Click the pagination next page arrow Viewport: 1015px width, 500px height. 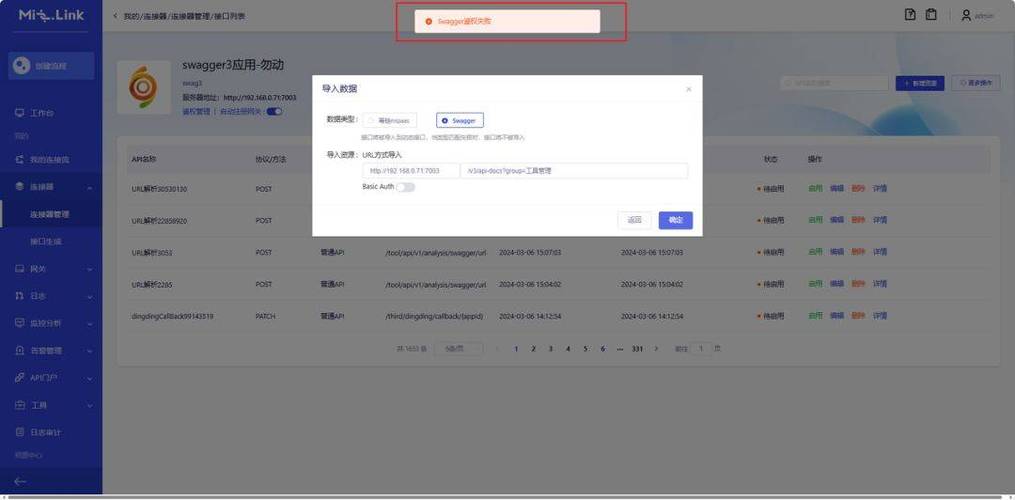pos(656,348)
